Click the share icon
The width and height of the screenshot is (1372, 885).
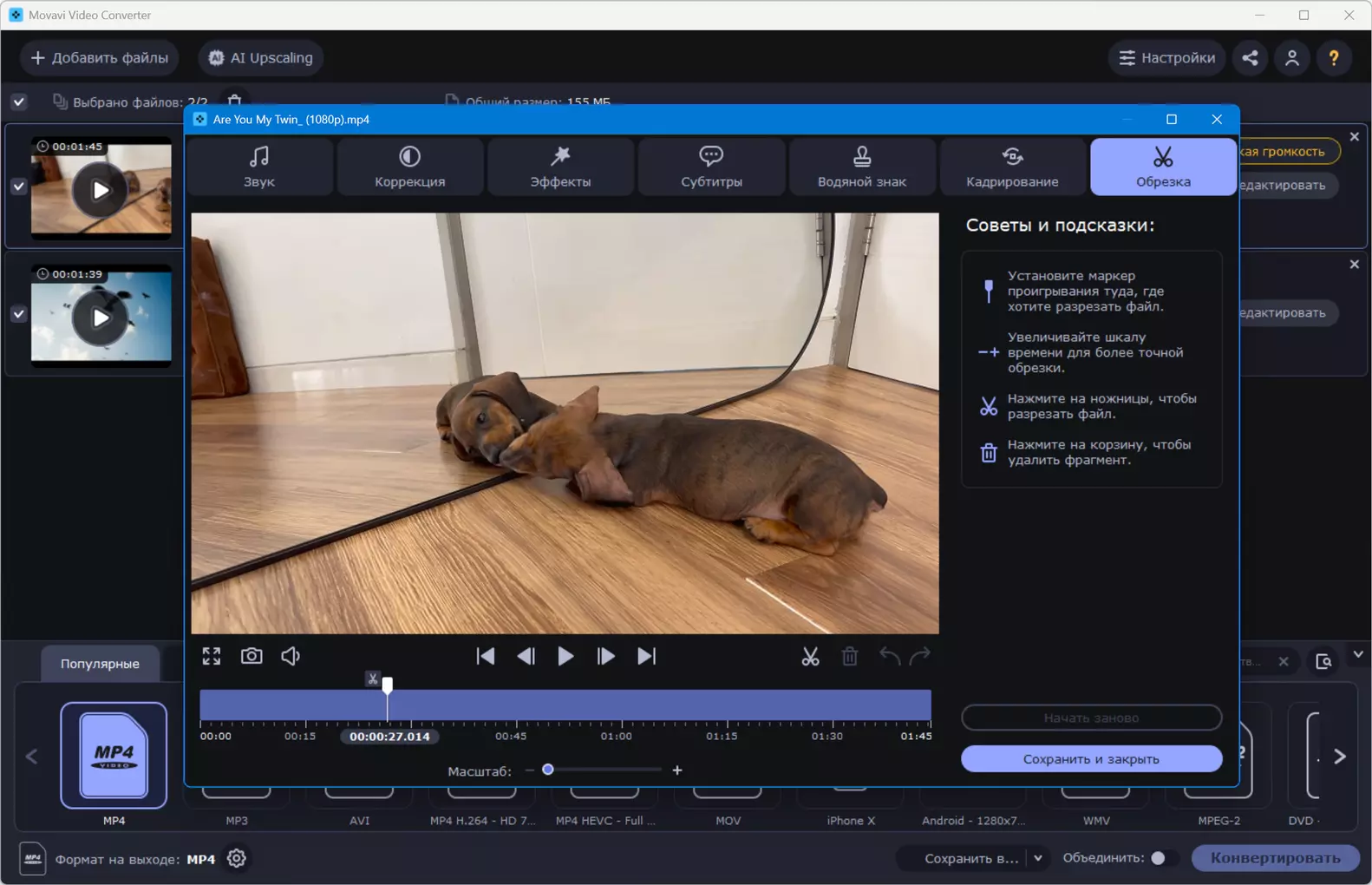[1251, 58]
